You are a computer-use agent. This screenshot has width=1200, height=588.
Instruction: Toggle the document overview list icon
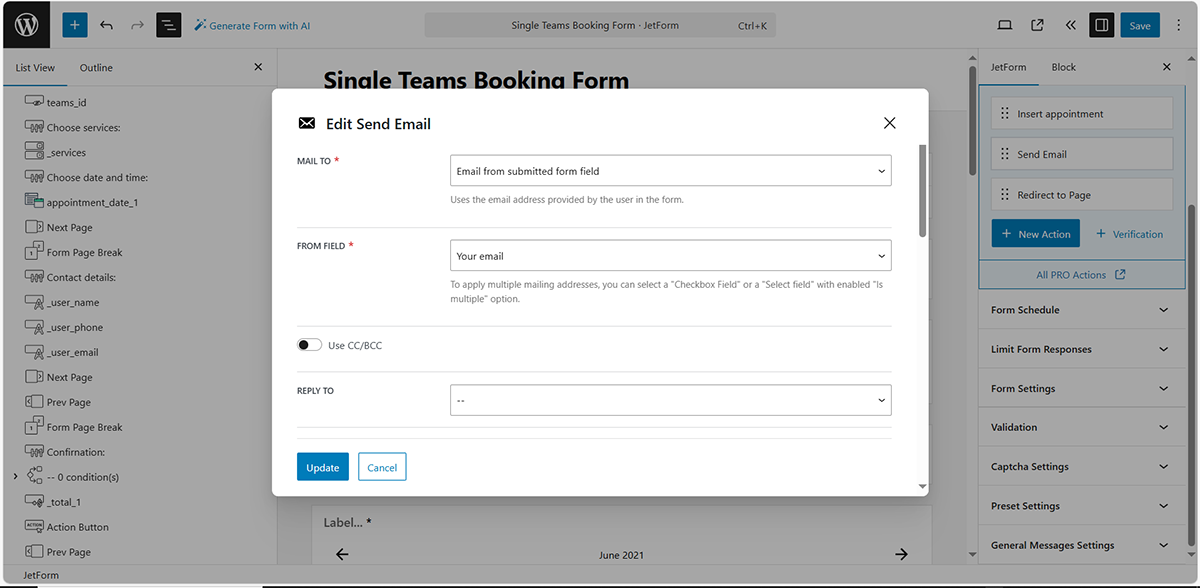coord(168,25)
